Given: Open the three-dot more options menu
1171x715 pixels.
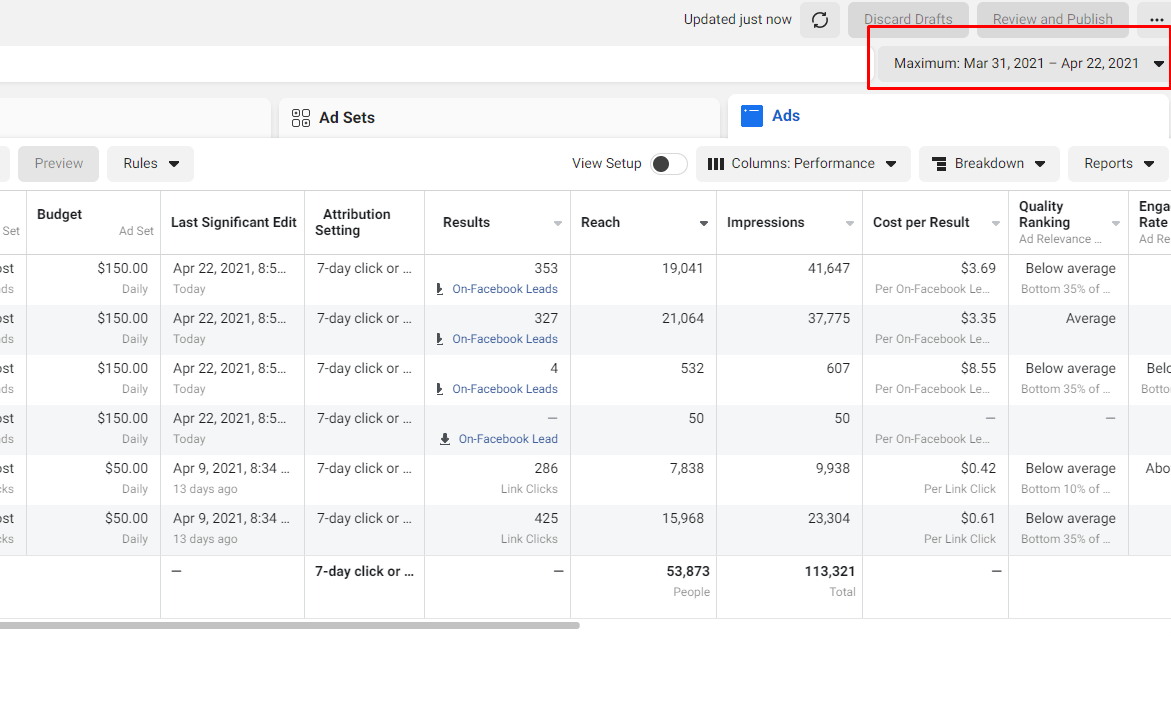Looking at the screenshot, I should point(1156,20).
